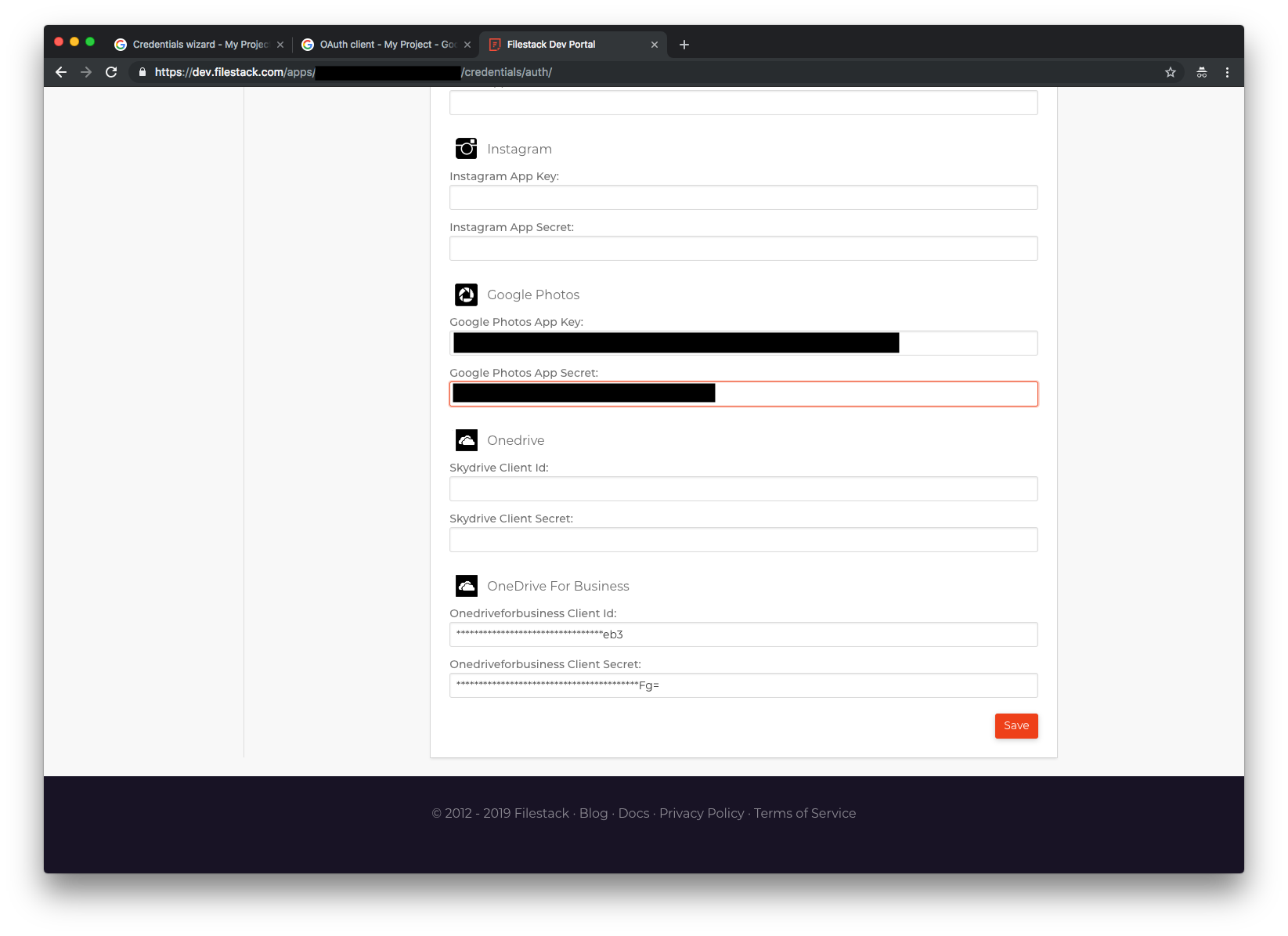1288x936 pixels.
Task: Close the Filestack Dev Portal tab
Action: [655, 45]
